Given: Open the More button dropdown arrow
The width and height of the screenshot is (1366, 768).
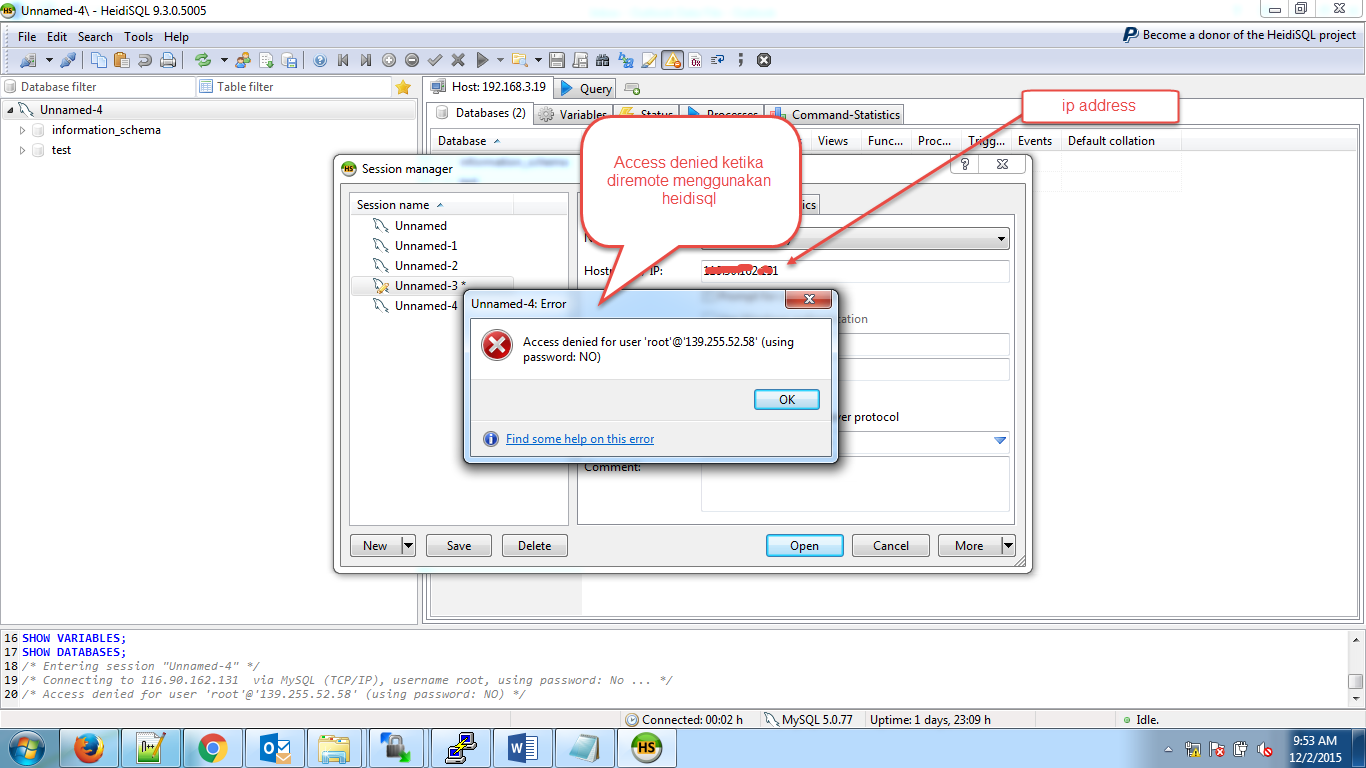Looking at the screenshot, I should [x=1008, y=545].
